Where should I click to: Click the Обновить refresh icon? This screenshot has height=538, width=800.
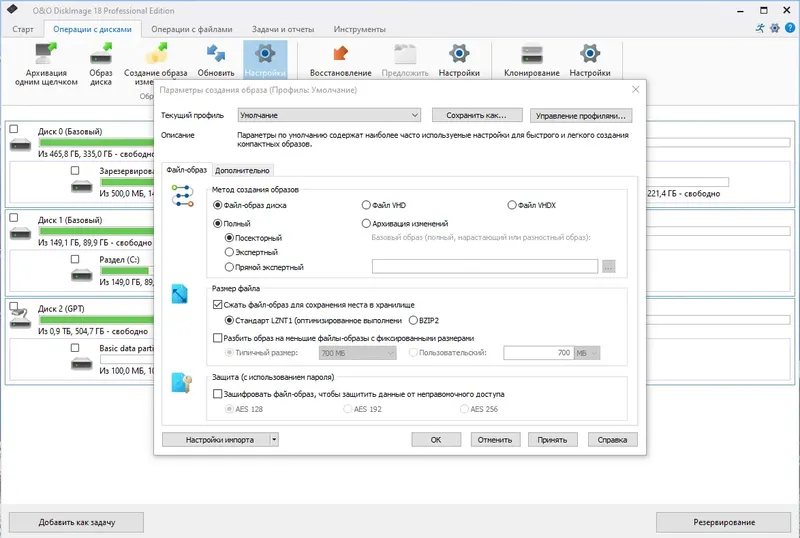click(216, 54)
